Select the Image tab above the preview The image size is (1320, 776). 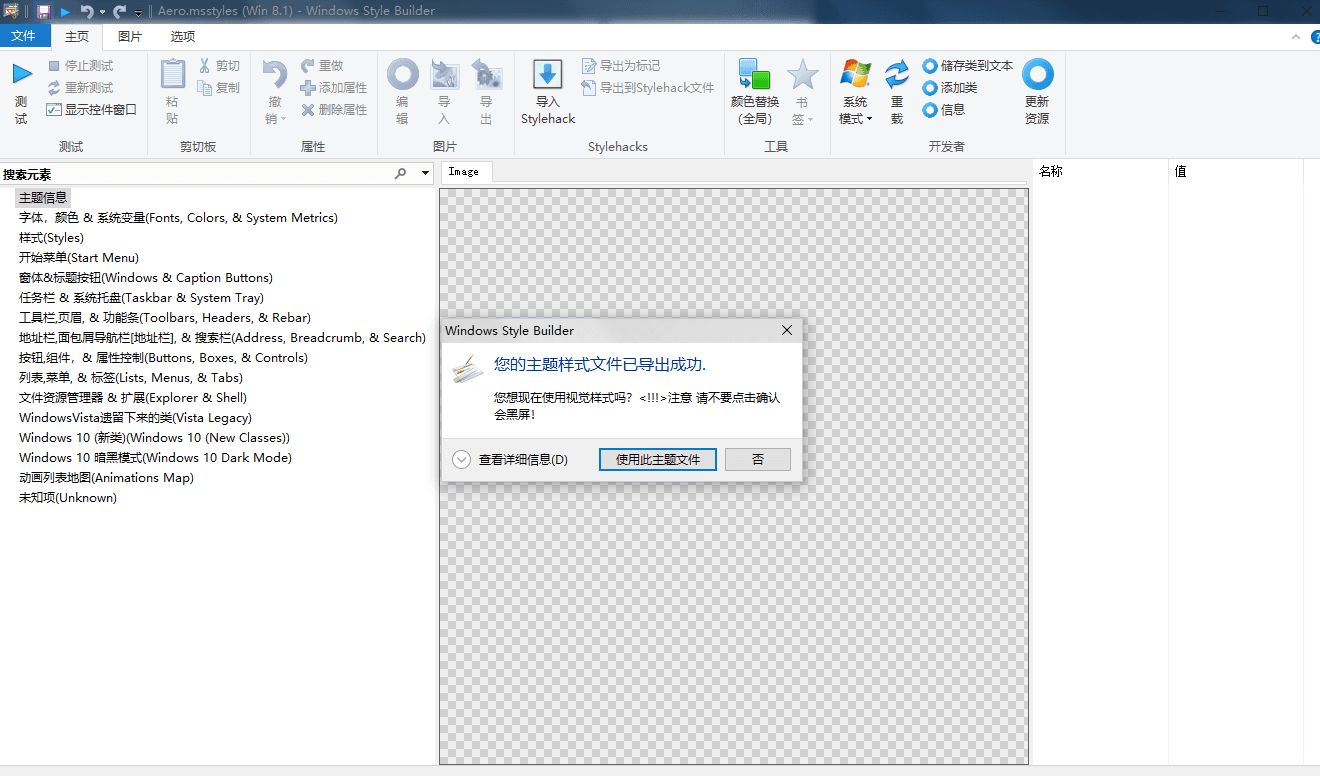tap(464, 172)
